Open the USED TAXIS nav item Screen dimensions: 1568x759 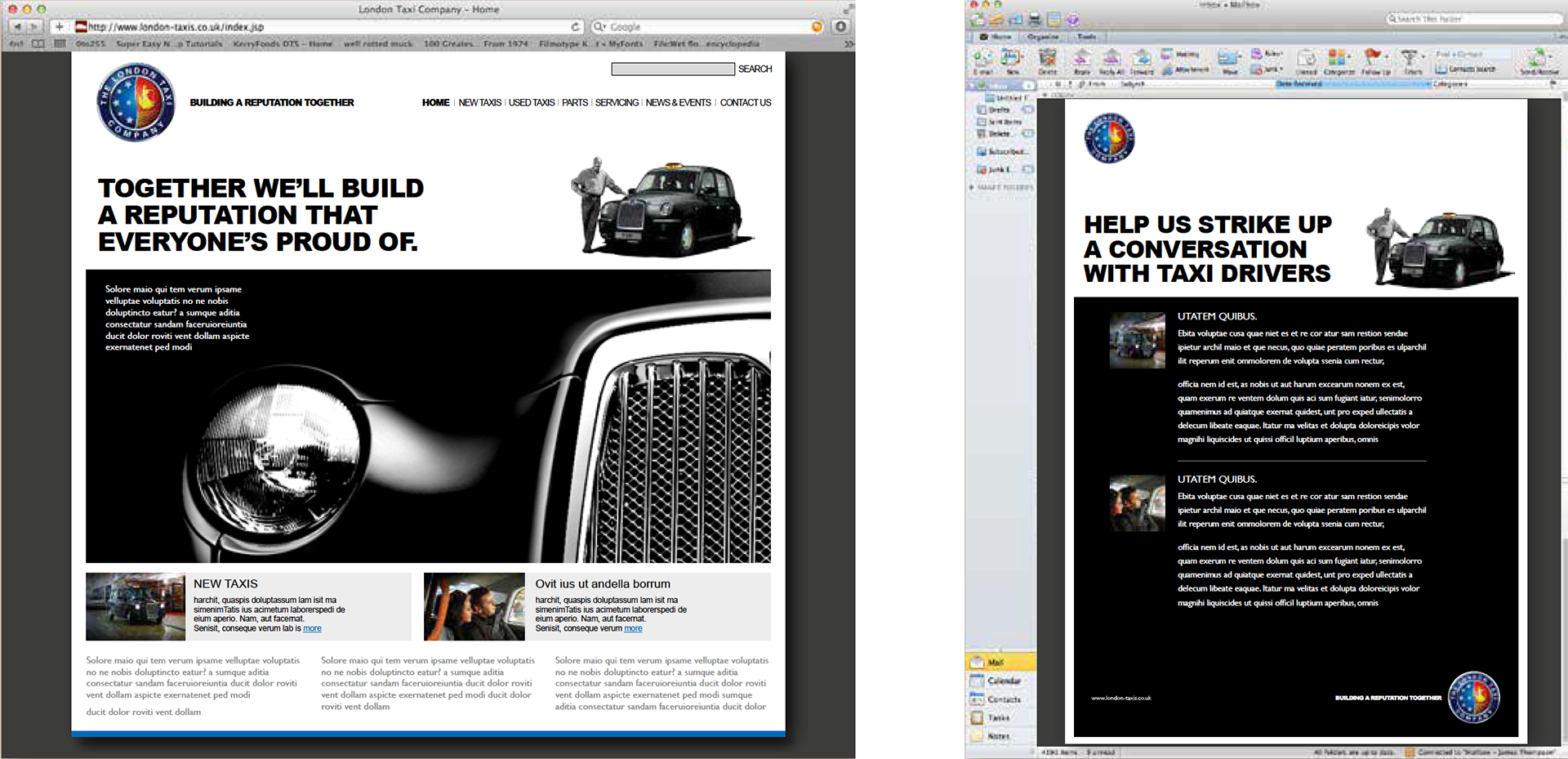[x=532, y=103]
